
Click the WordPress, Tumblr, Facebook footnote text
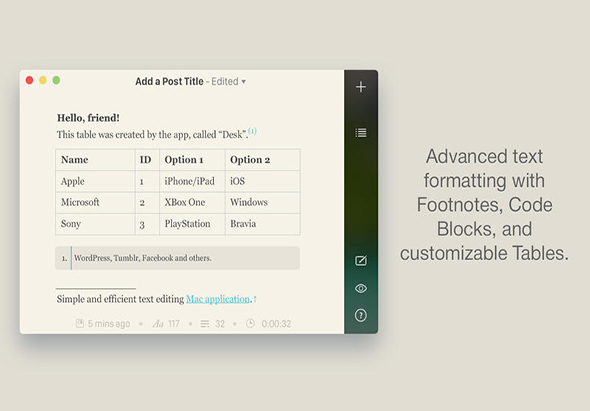pos(143,258)
